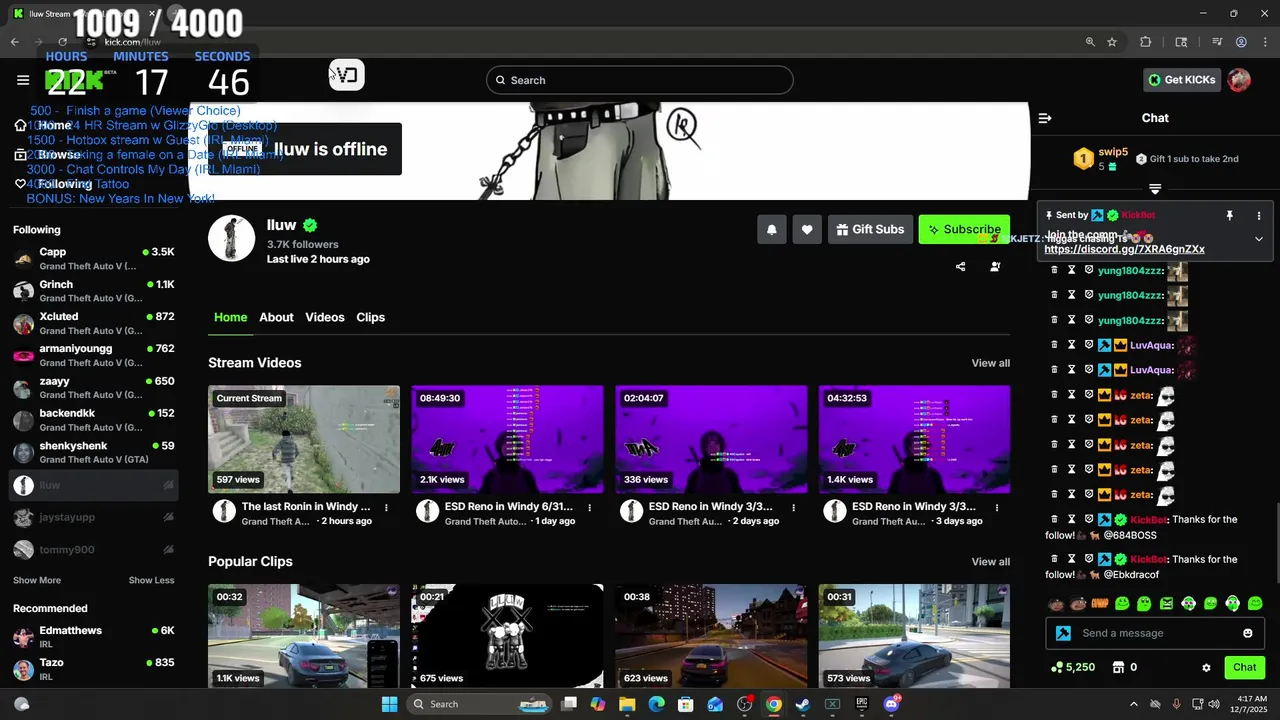Timeout sender of @Ebkdracof follow message

[x=1071, y=559]
